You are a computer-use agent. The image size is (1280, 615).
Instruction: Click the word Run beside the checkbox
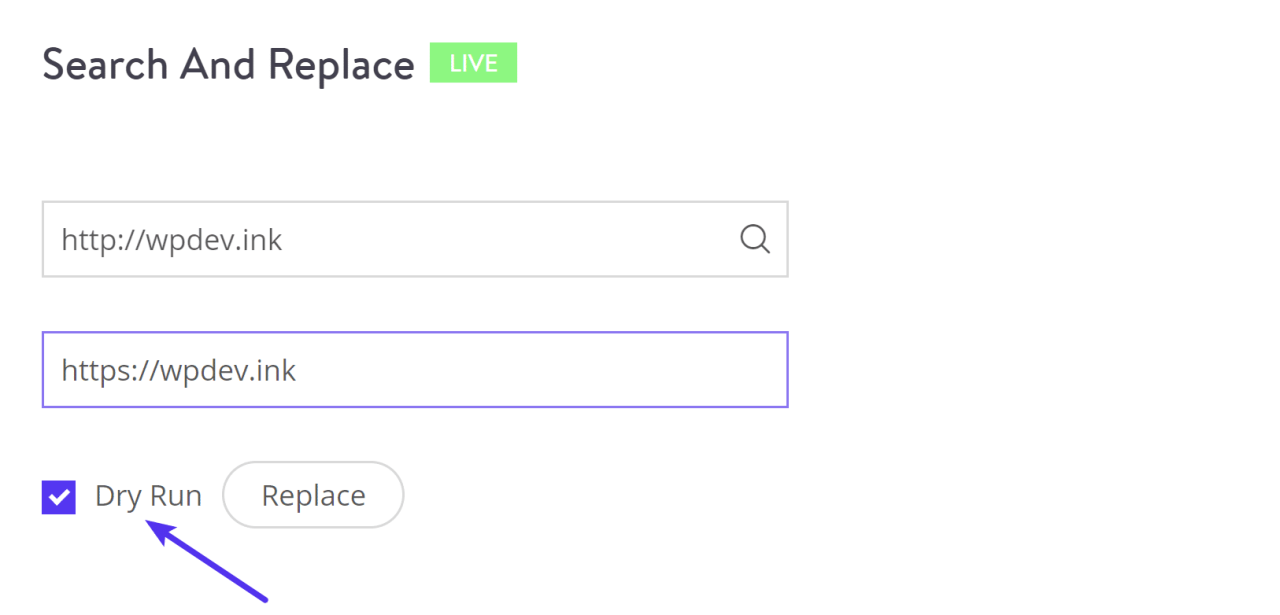coord(175,496)
